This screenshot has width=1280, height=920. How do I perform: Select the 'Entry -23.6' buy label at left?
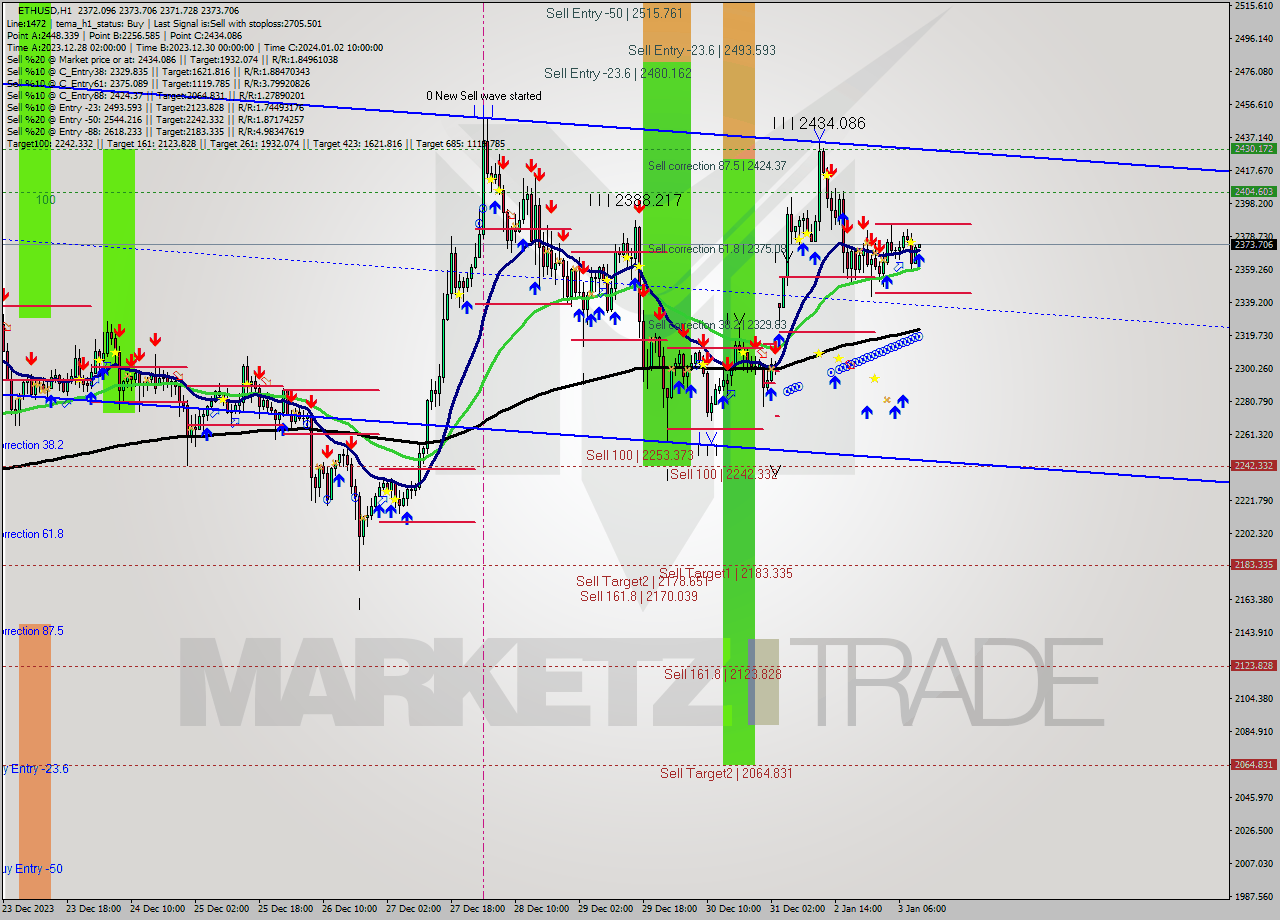click(x=34, y=768)
